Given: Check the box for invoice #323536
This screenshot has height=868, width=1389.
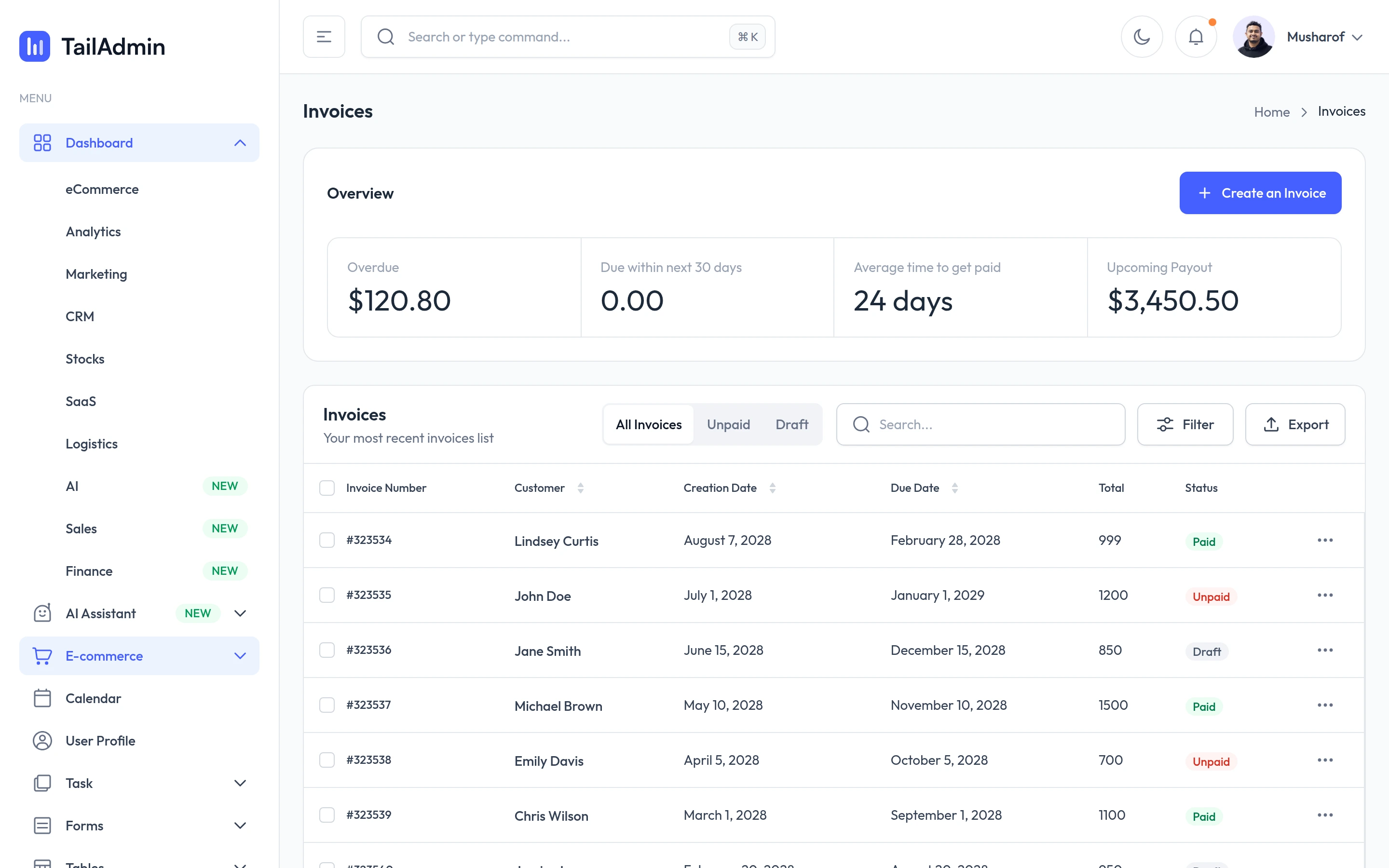Looking at the screenshot, I should pyautogui.click(x=327, y=650).
